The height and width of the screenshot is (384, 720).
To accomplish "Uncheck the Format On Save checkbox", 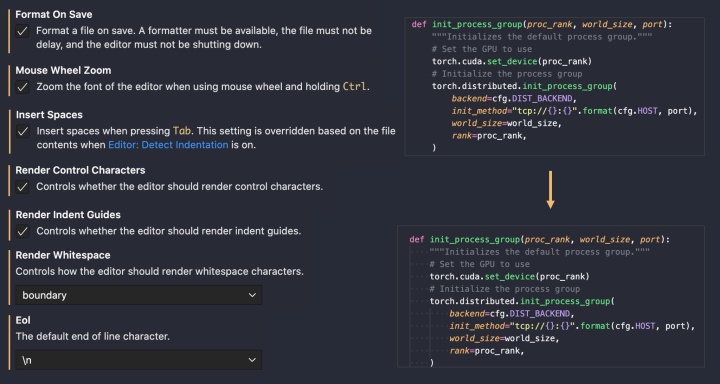I will (x=22, y=32).
